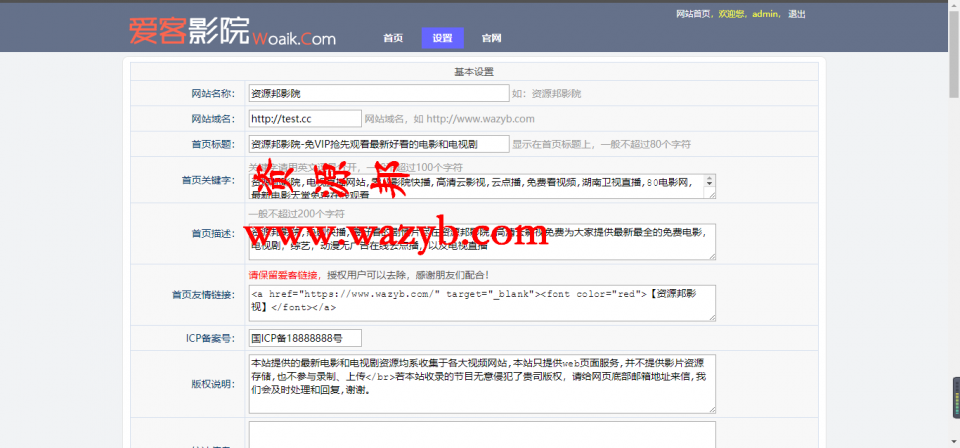Open the 官网 navigation tab
The height and width of the screenshot is (448, 960).
pyautogui.click(x=492, y=38)
